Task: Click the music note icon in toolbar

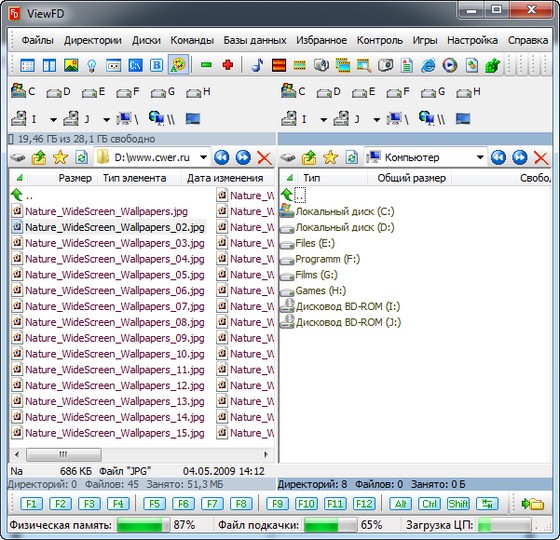Action: 257,65
